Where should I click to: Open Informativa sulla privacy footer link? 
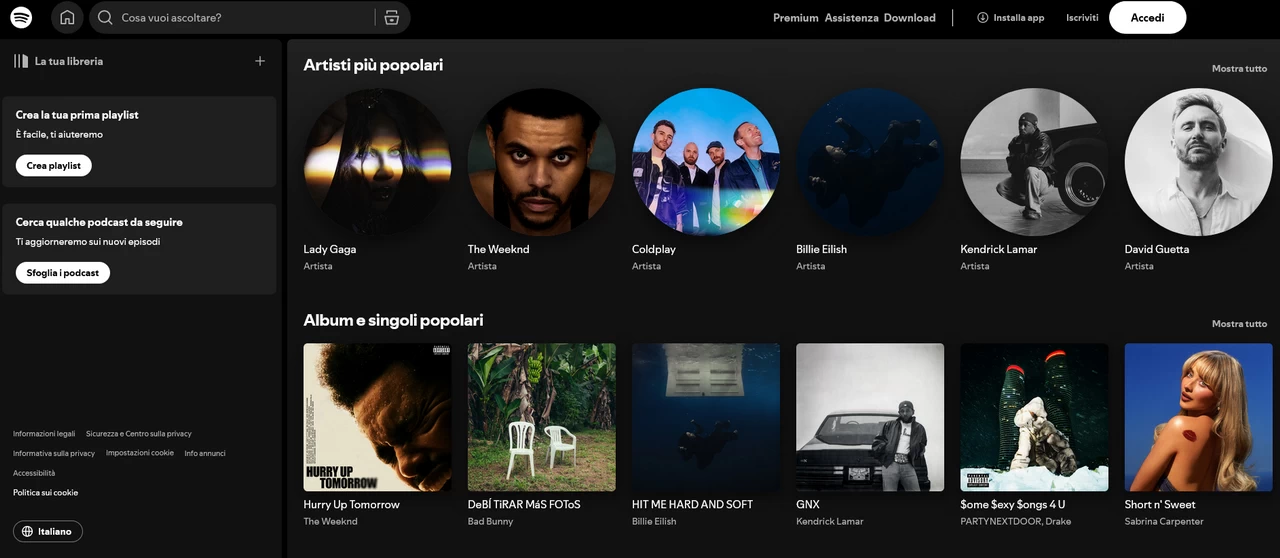[x=54, y=453]
